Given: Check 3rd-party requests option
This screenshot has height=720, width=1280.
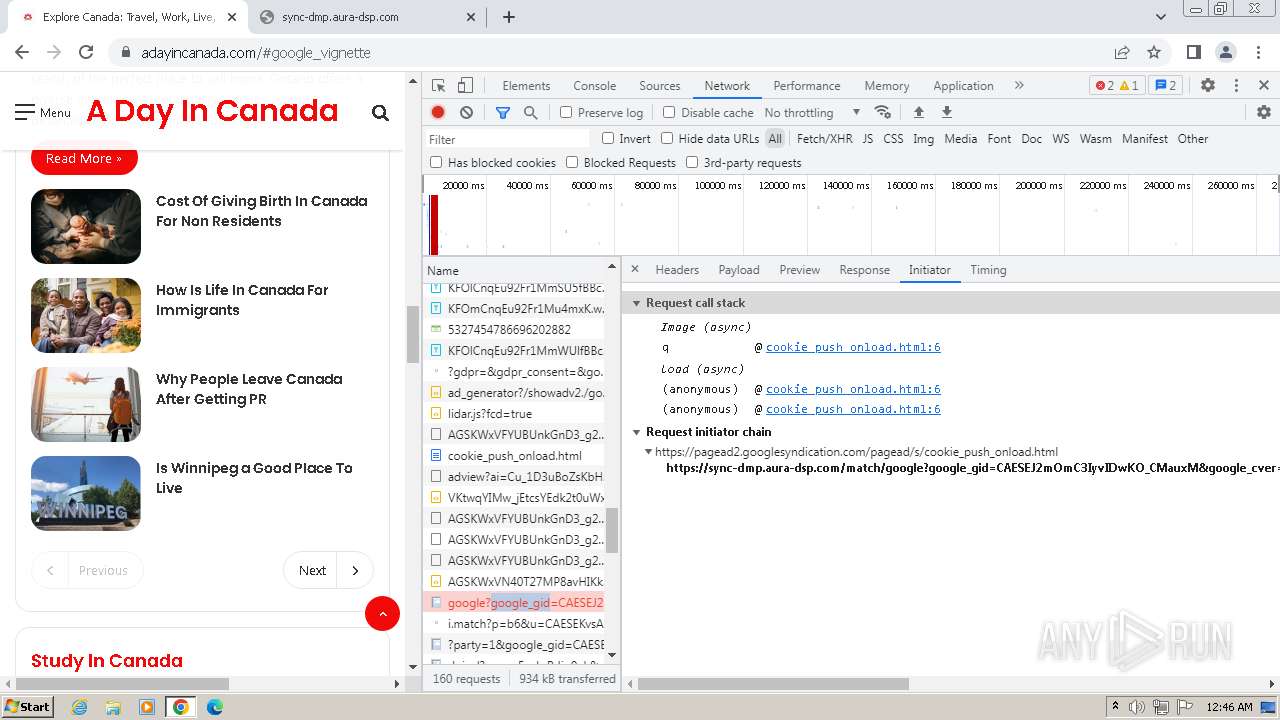Looking at the screenshot, I should [x=692, y=162].
